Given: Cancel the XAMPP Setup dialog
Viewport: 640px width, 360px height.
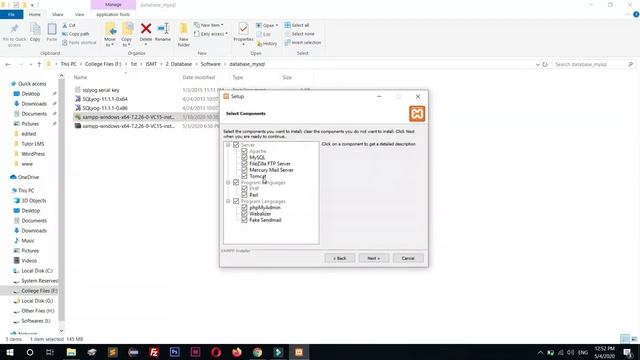Looking at the screenshot, I should click(408, 258).
